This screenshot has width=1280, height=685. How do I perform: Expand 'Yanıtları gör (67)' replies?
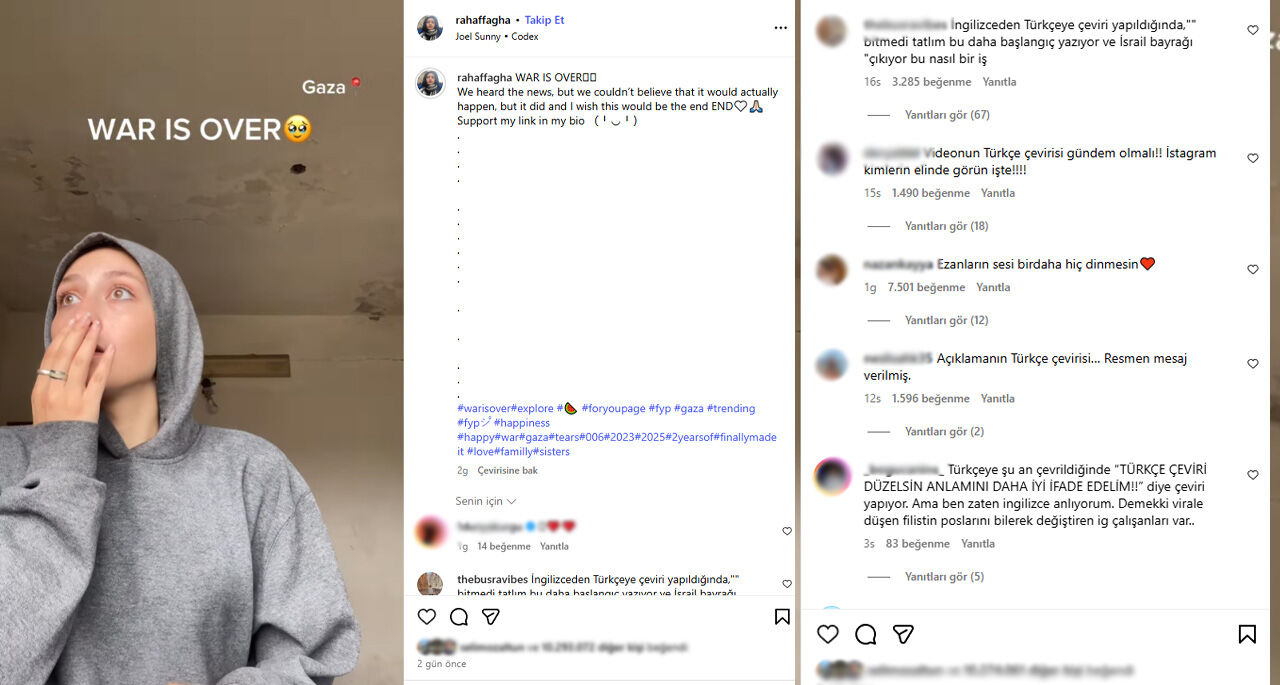(x=946, y=115)
